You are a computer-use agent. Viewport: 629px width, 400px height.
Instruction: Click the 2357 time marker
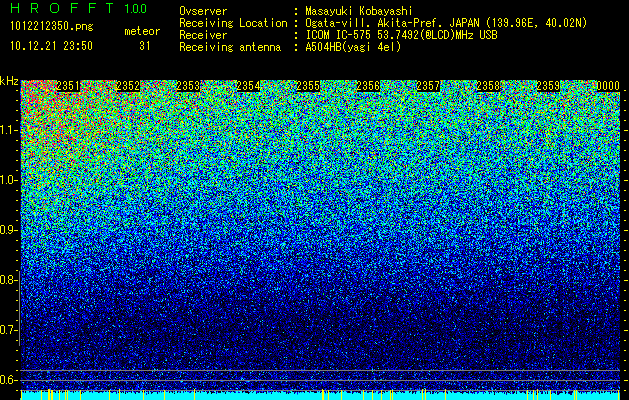coord(428,86)
